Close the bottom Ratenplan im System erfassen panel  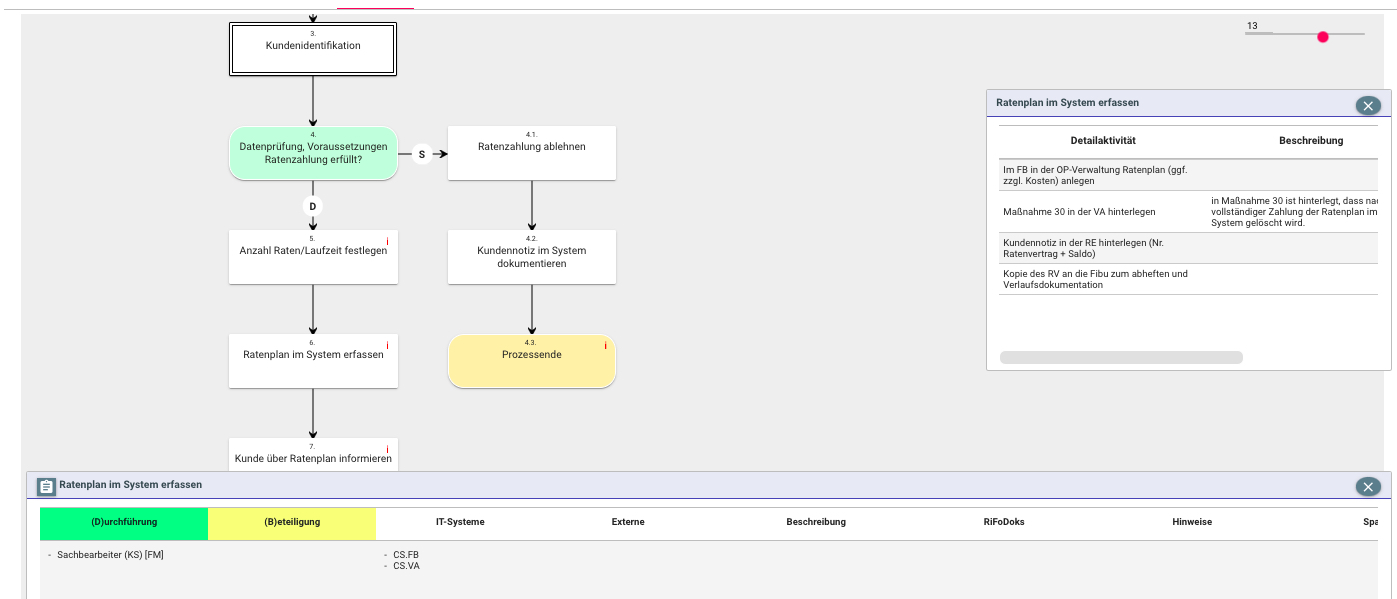click(1367, 486)
